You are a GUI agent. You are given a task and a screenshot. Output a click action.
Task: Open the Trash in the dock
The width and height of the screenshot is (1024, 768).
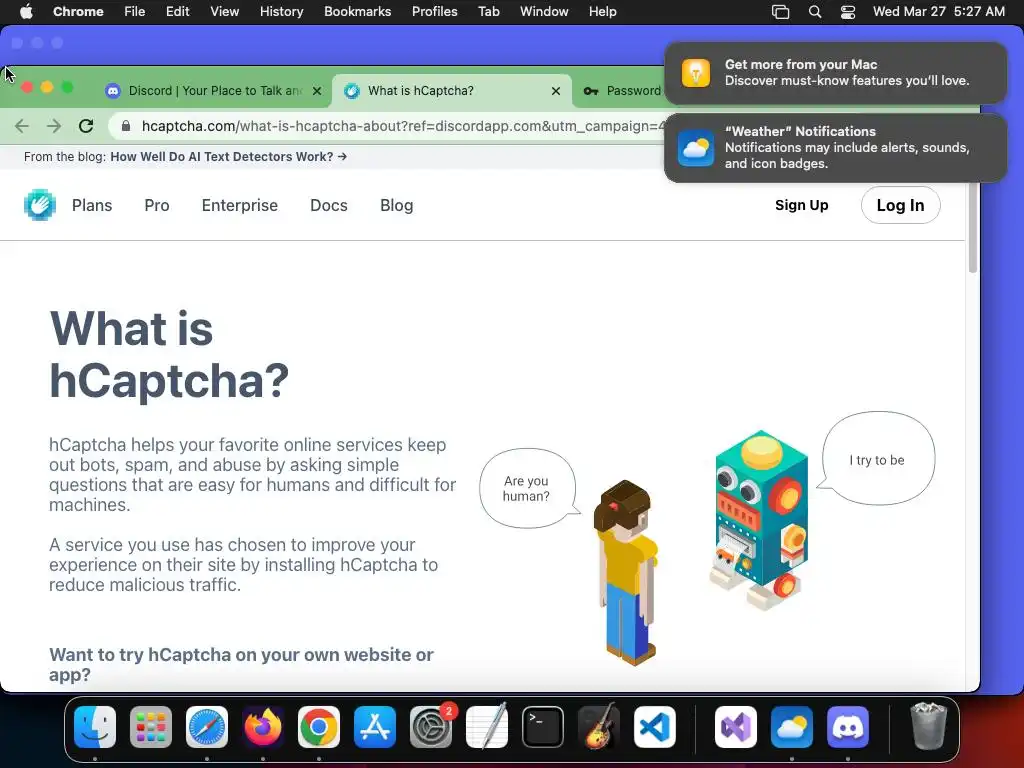click(929, 726)
